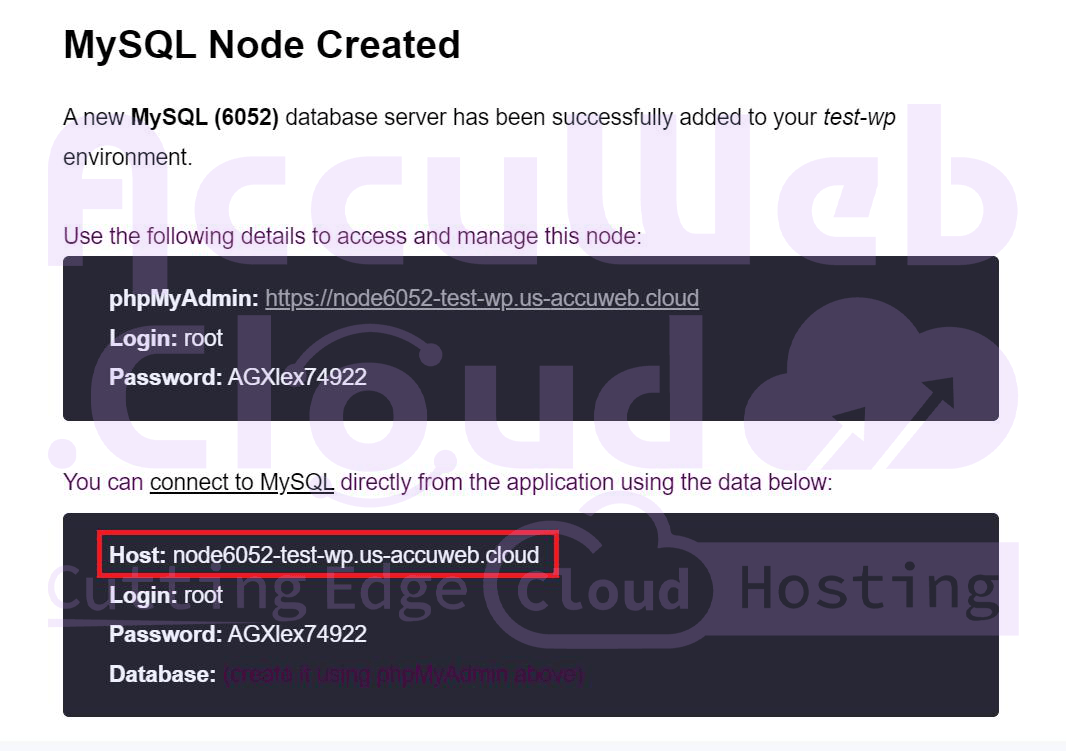Click the 'phpMyAdmin:' bold label

click(x=184, y=298)
